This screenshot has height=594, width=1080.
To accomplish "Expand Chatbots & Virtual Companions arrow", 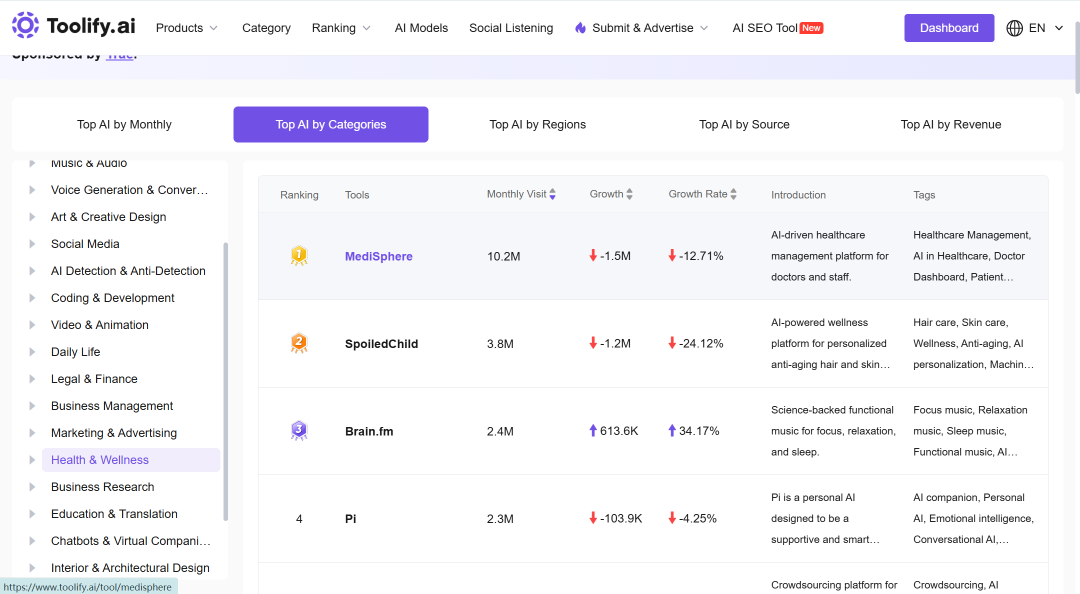I will pyautogui.click(x=32, y=541).
